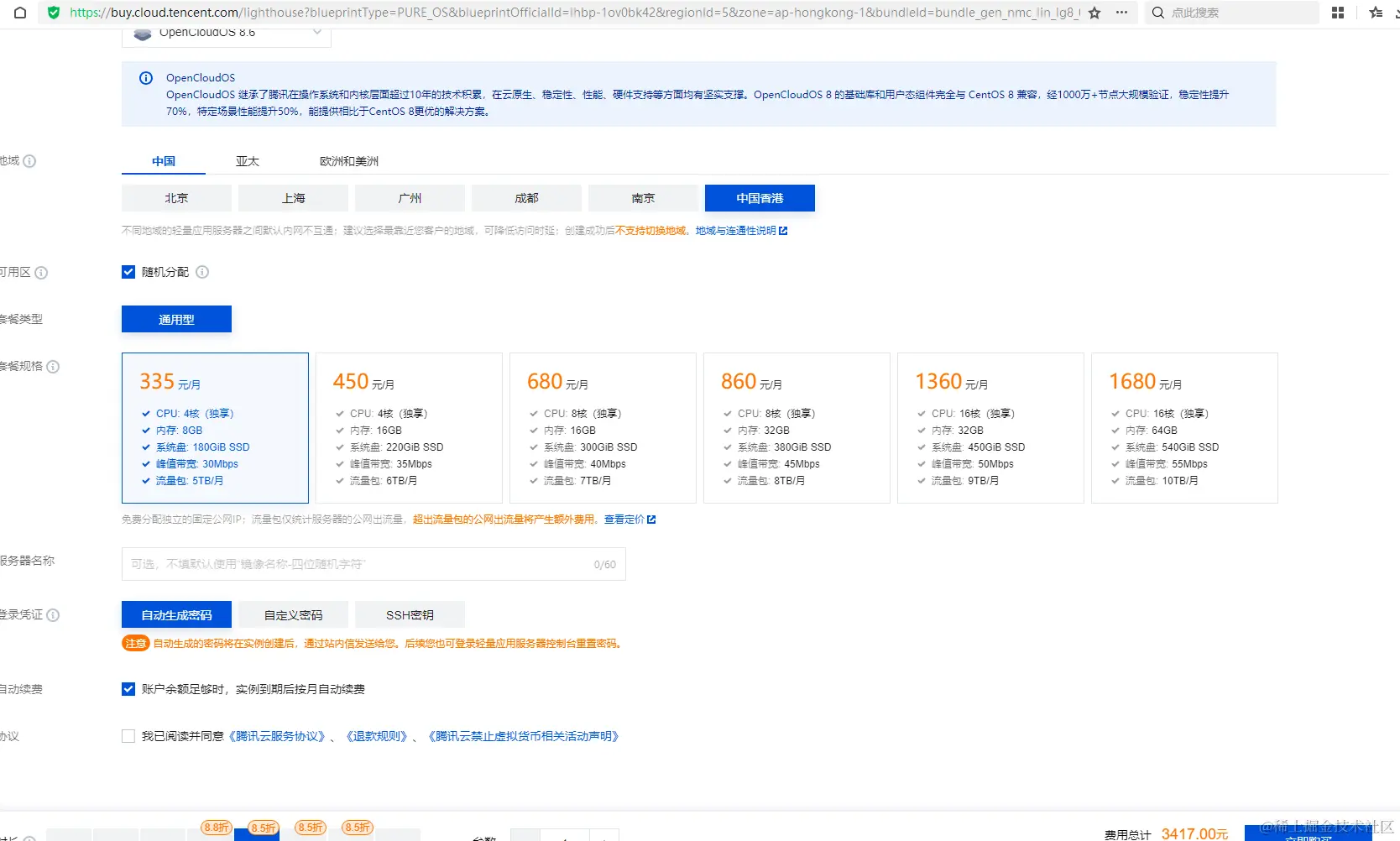
Task: Click the info icon beside 可用区
Action: point(41,273)
